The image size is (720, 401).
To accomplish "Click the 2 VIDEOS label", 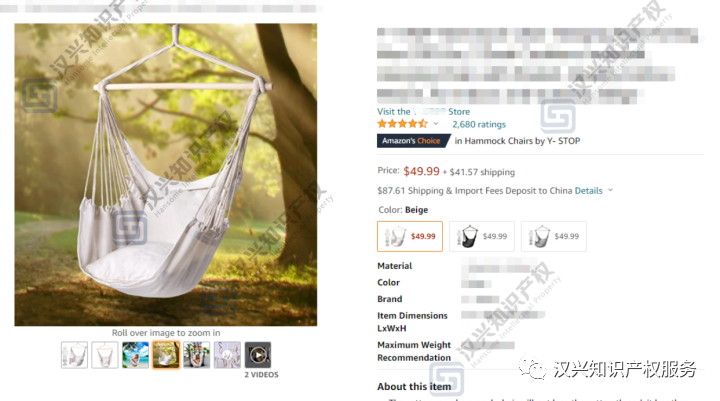I will click(x=261, y=375).
